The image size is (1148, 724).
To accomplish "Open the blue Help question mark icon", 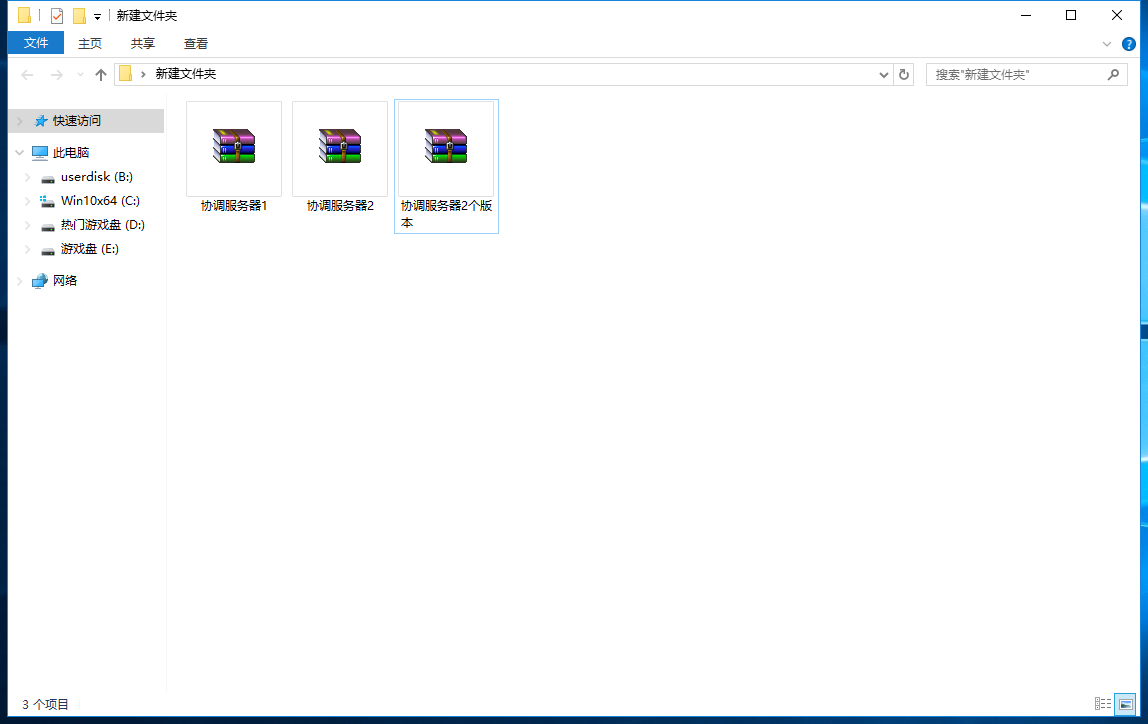I will [1129, 44].
